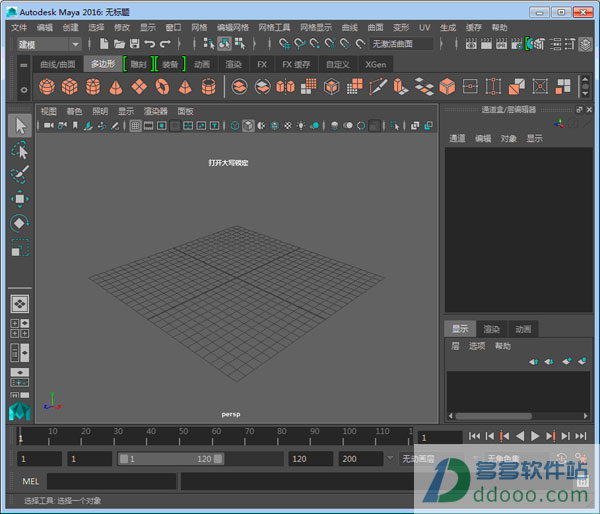Select the Paint selection tool
The height and width of the screenshot is (514, 600).
point(20,175)
